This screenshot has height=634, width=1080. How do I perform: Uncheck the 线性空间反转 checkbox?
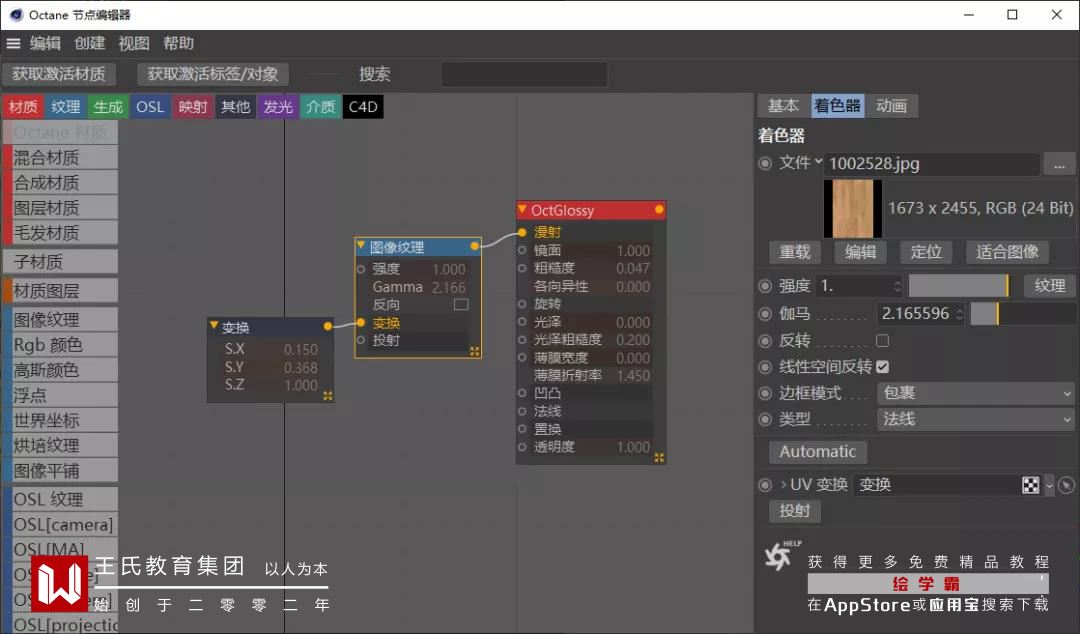[883, 367]
